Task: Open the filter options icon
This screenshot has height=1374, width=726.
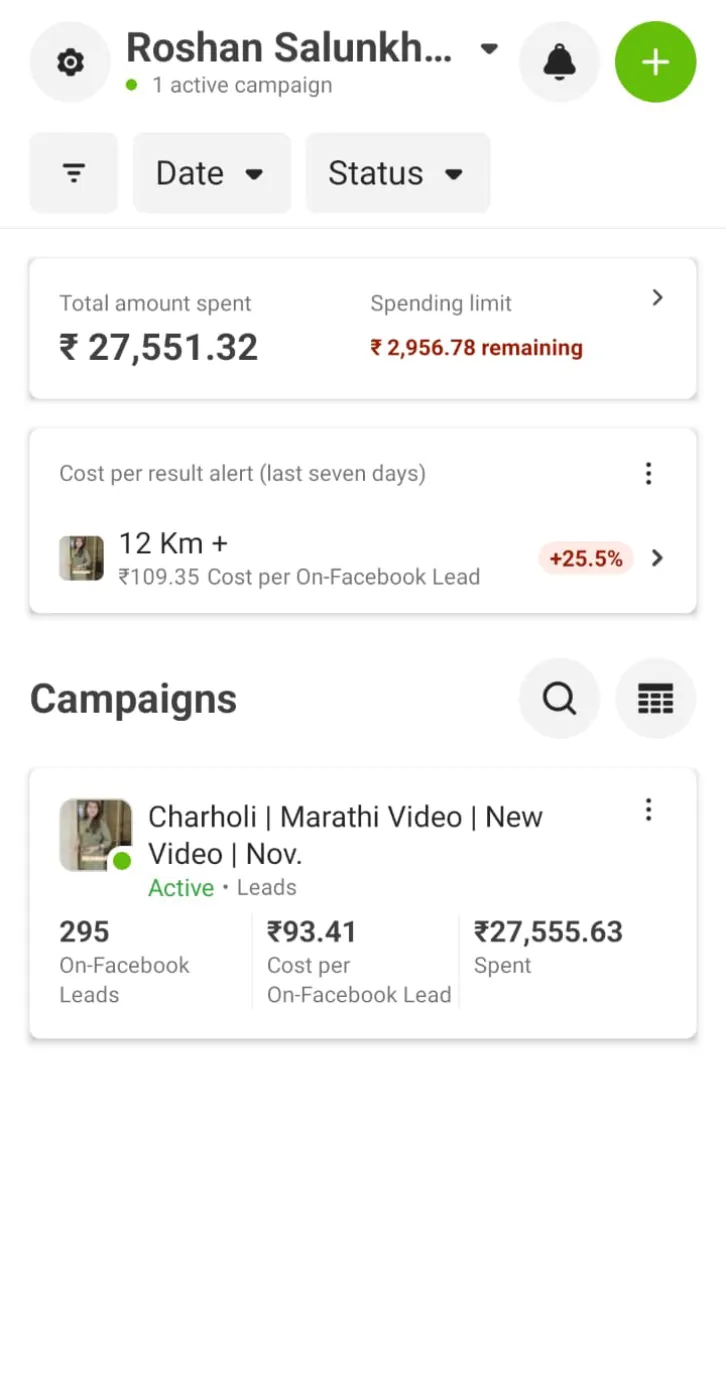Action: tap(74, 173)
